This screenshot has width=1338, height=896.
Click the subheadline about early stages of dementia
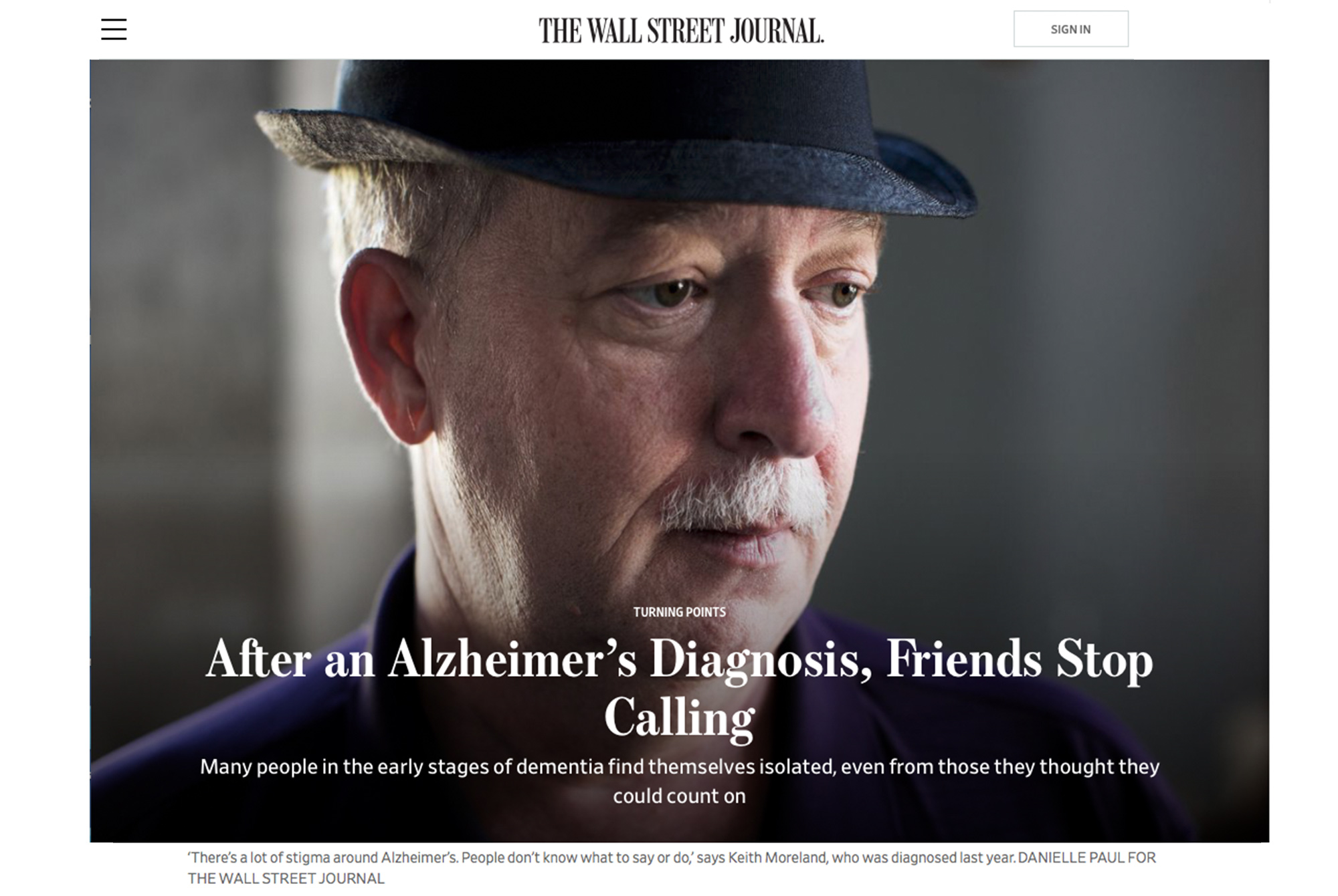tap(679, 781)
